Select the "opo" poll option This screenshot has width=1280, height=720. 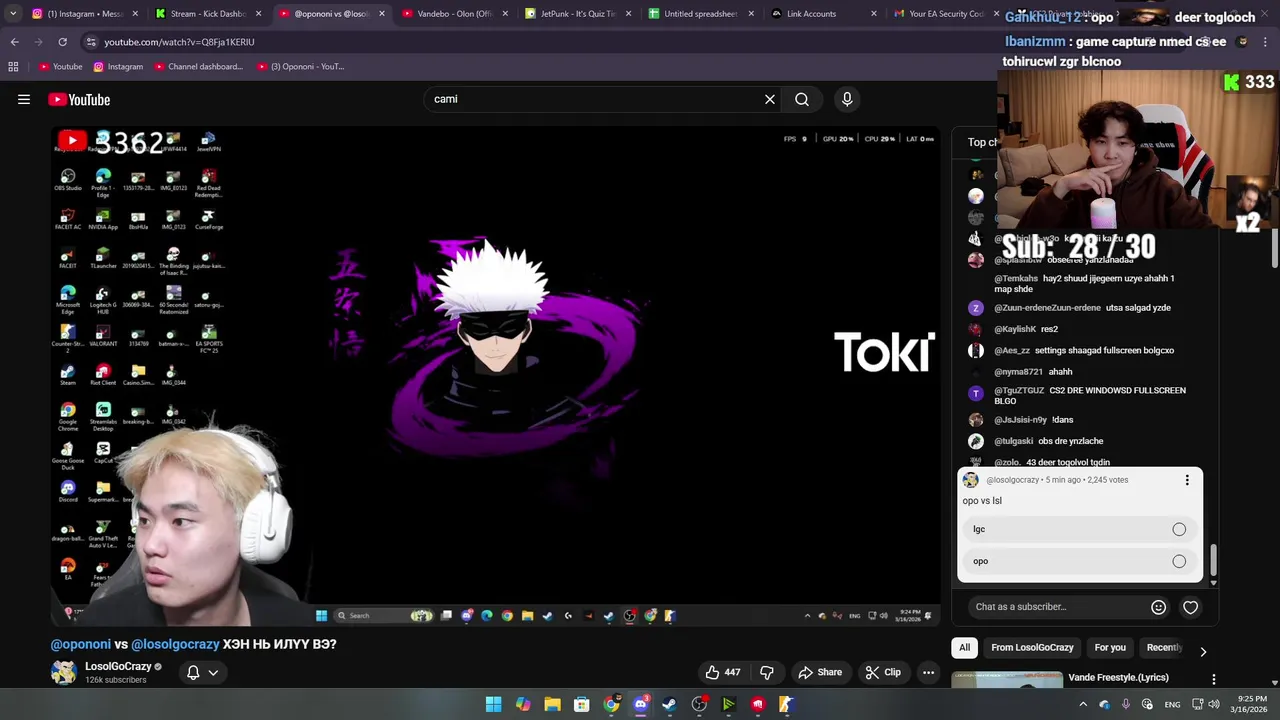[x=1080, y=561]
